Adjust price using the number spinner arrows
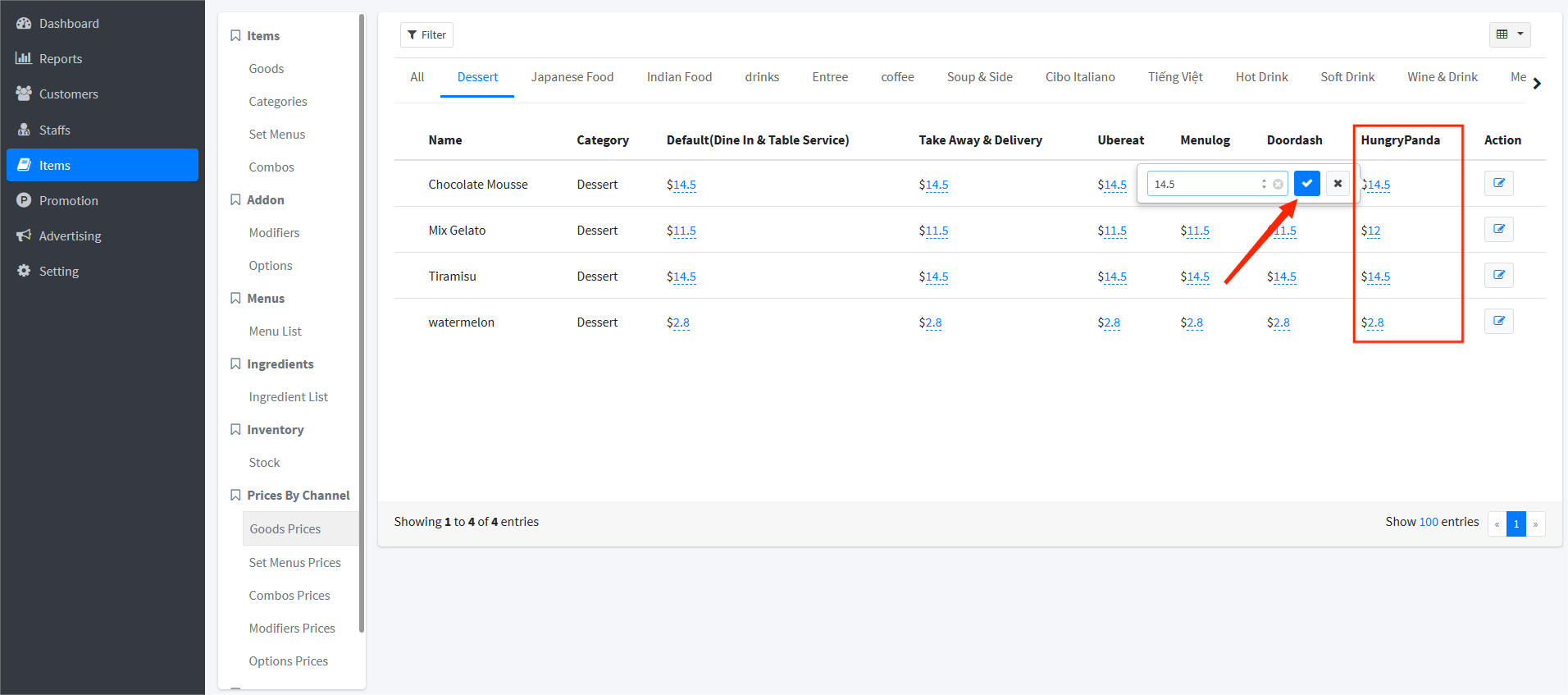This screenshot has width=1568, height=695. pyautogui.click(x=1264, y=184)
